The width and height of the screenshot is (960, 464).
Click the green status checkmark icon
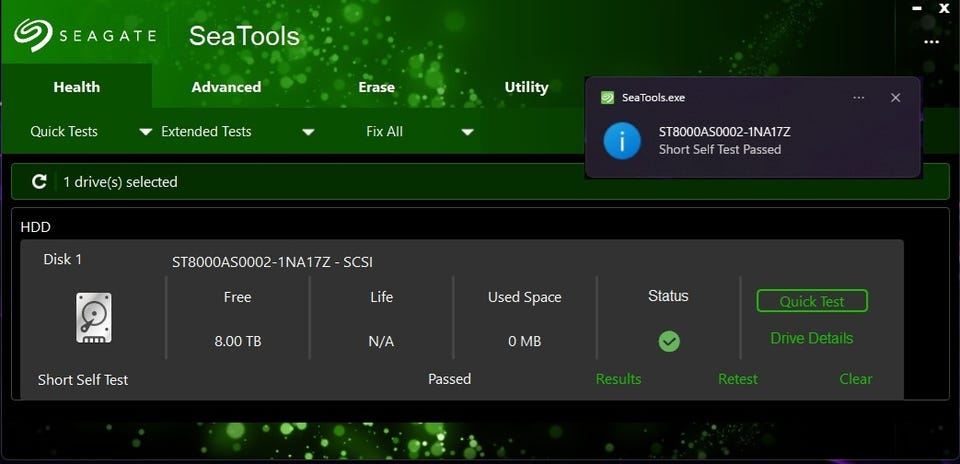coord(669,341)
